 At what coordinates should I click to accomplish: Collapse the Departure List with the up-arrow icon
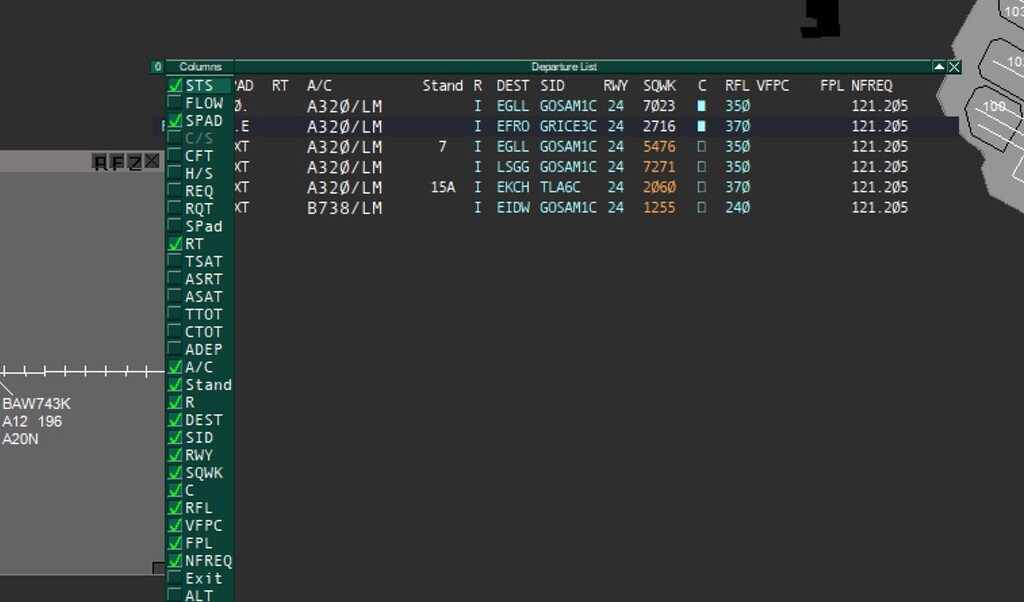coord(939,67)
